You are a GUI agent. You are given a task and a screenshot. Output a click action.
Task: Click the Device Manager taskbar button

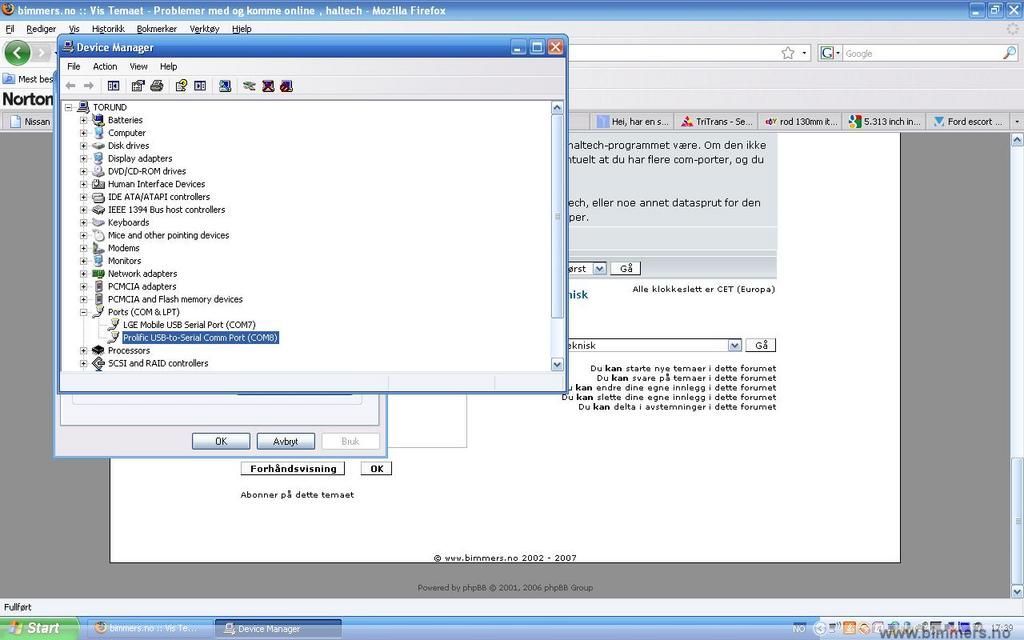[278, 629]
